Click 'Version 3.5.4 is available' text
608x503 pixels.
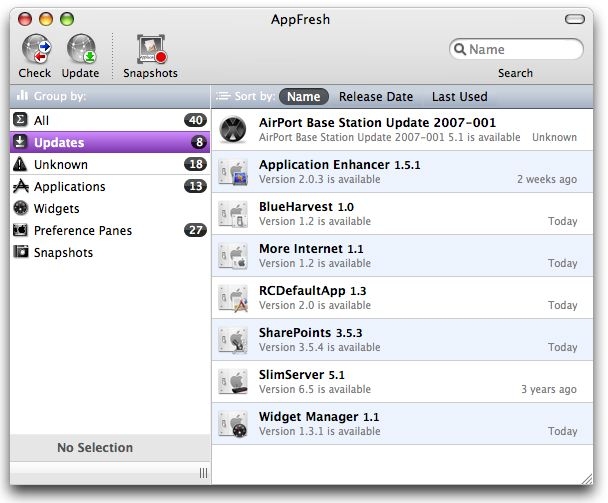pyautogui.click(x=320, y=347)
